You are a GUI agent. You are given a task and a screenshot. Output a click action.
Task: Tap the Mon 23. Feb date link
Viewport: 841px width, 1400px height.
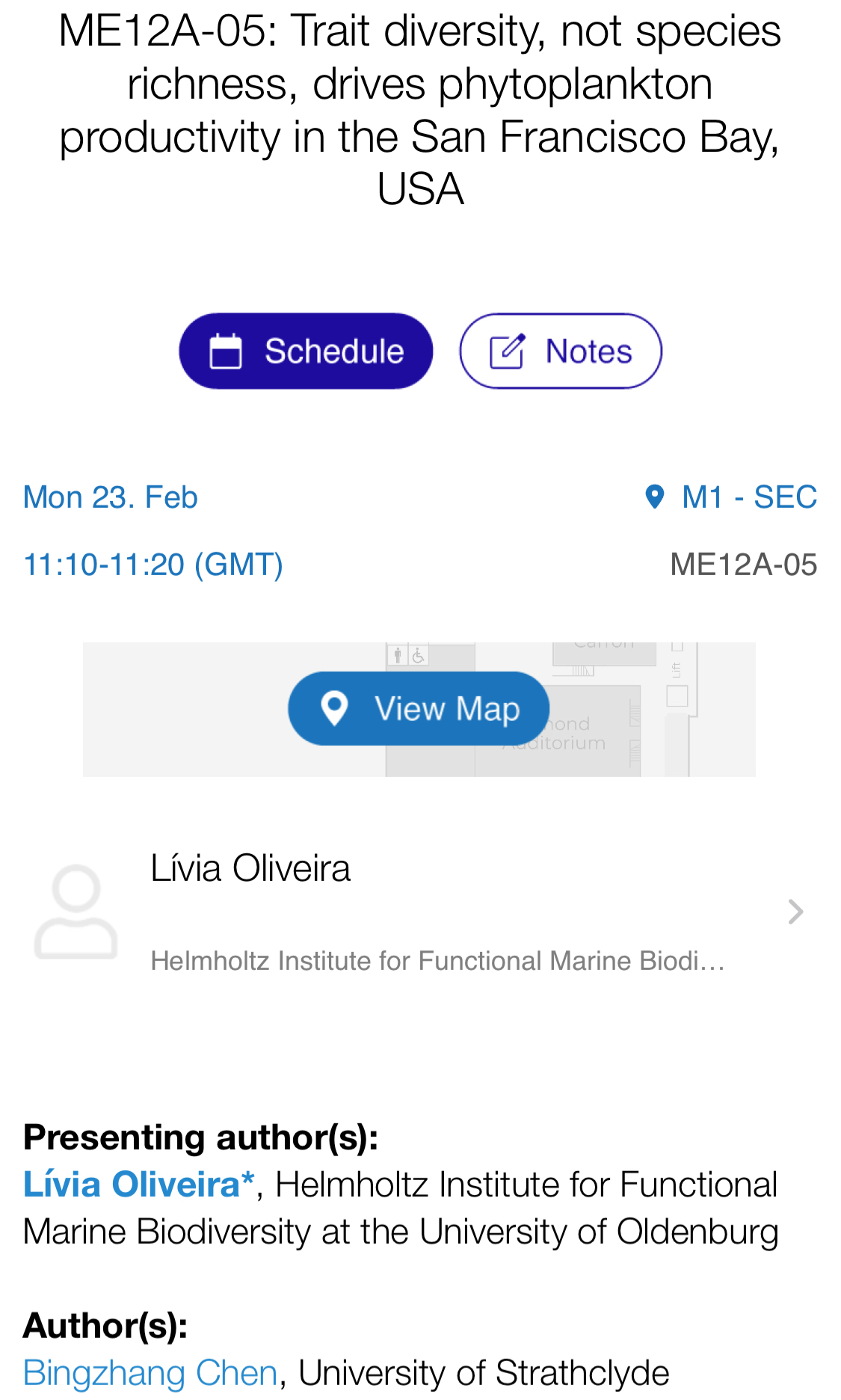[x=111, y=497]
